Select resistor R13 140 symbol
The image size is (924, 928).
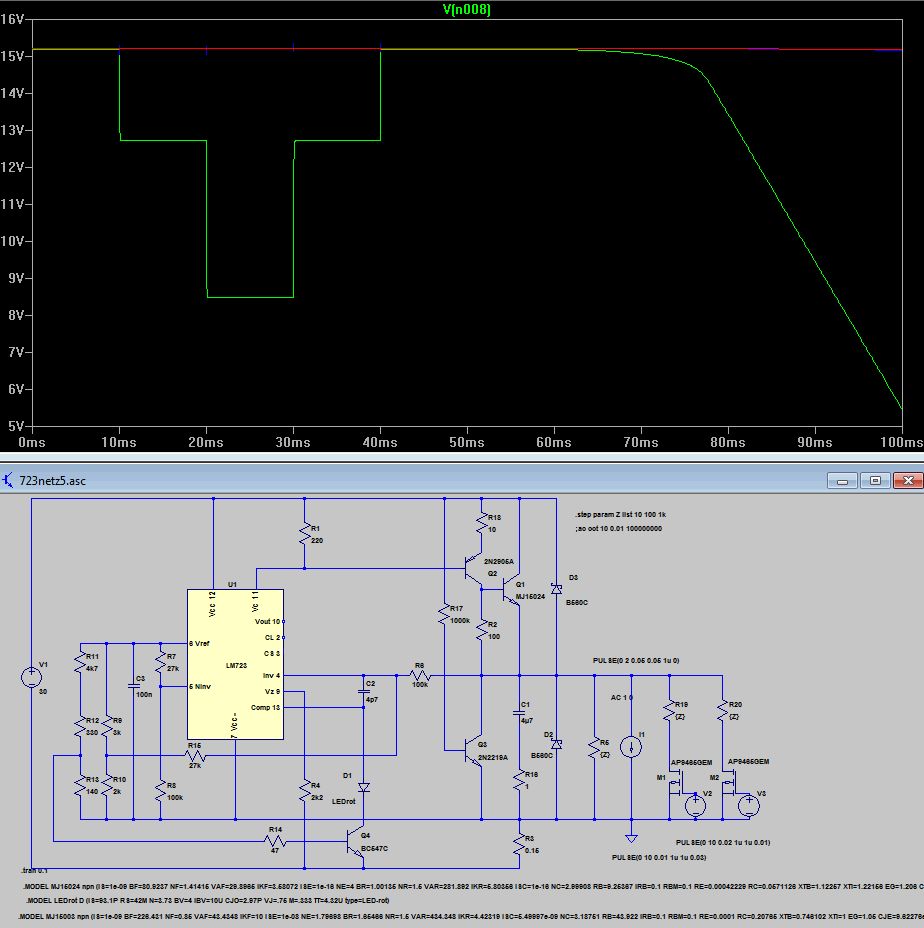point(81,785)
